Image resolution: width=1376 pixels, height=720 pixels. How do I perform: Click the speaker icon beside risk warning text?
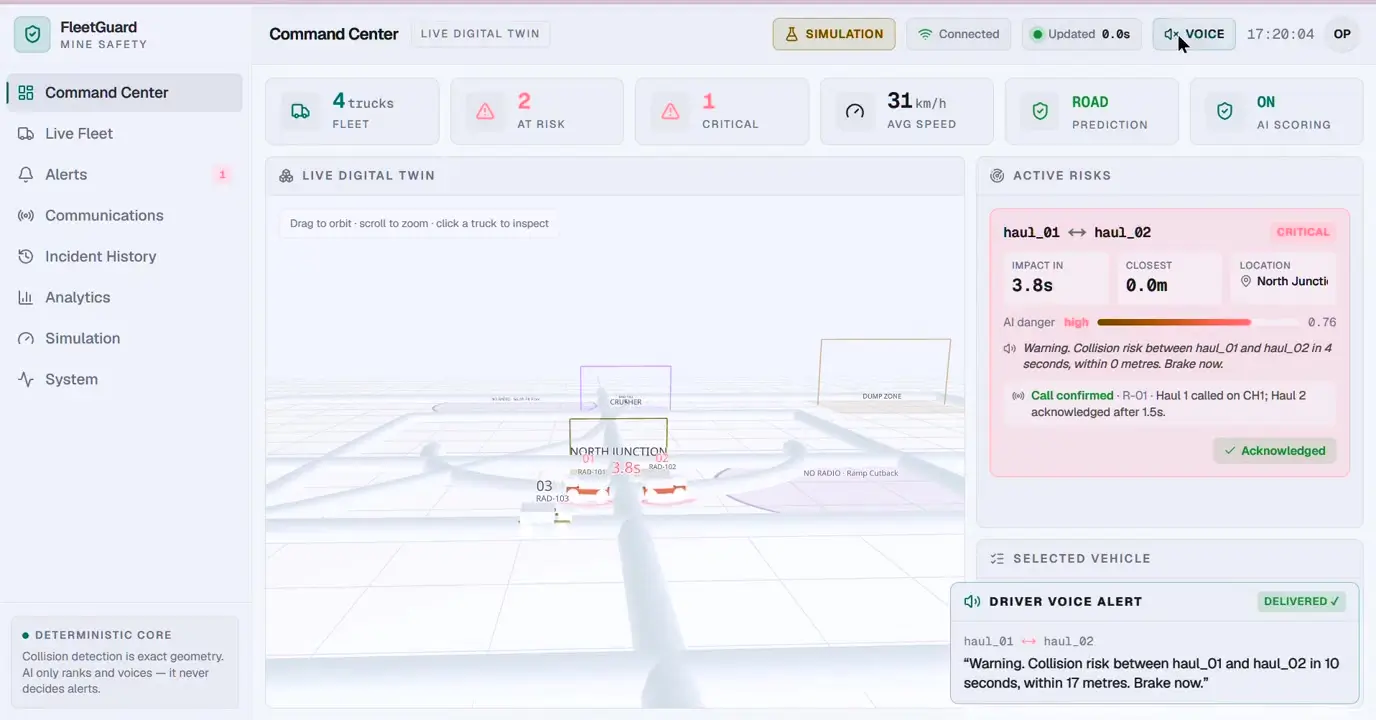(x=1010, y=349)
